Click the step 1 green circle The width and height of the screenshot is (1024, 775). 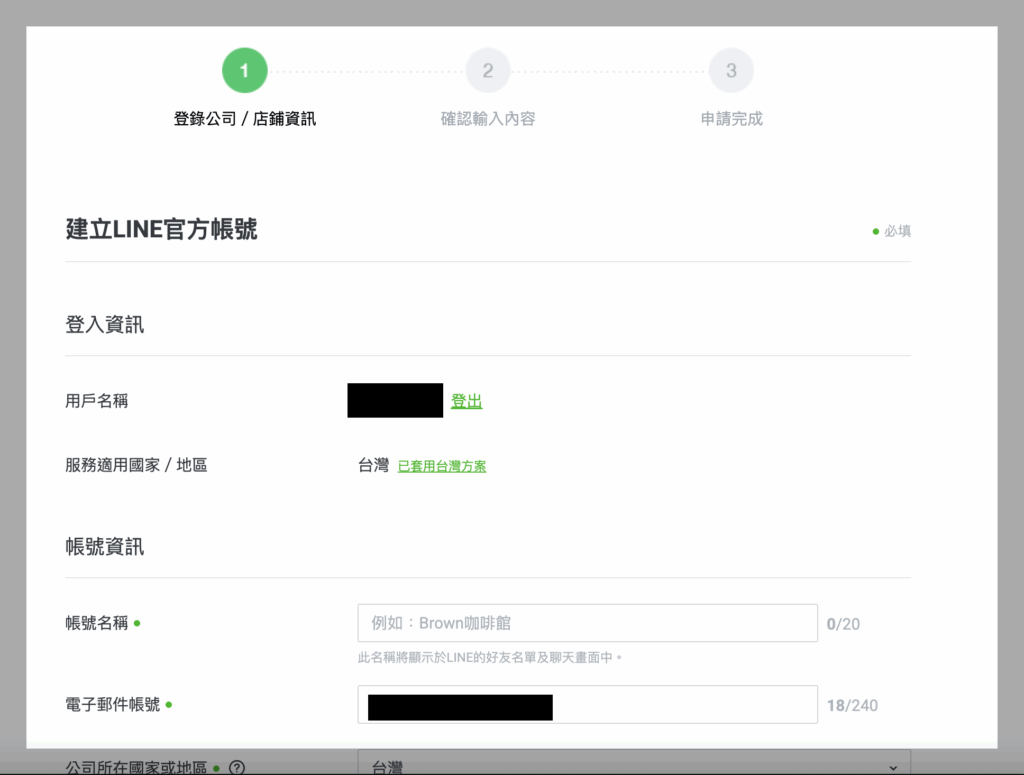pyautogui.click(x=244, y=71)
